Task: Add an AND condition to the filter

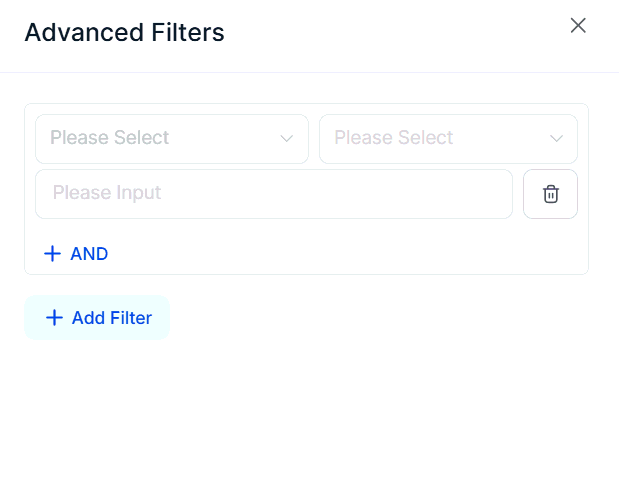Action: (76, 254)
